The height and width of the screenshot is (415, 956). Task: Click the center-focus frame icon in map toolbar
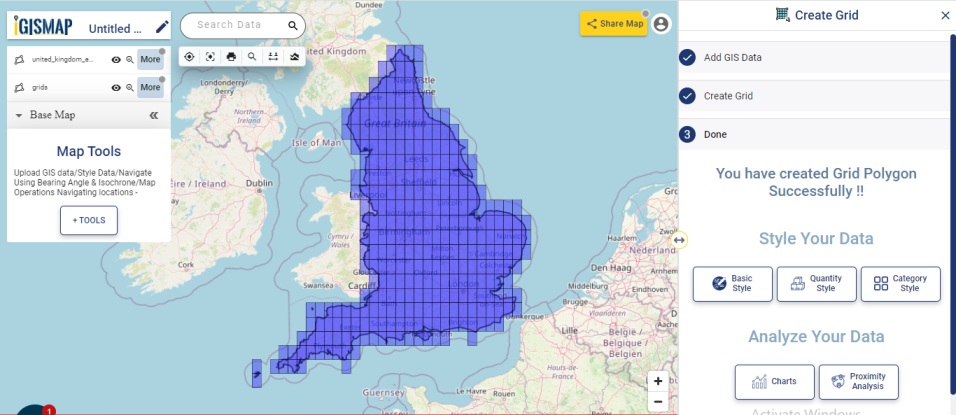coord(210,57)
